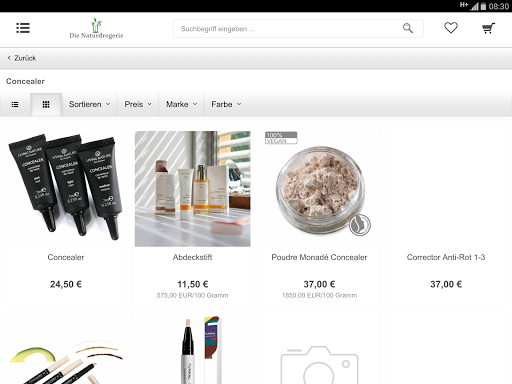Open the Living Nature Concealer tubes image

[x=66, y=188]
